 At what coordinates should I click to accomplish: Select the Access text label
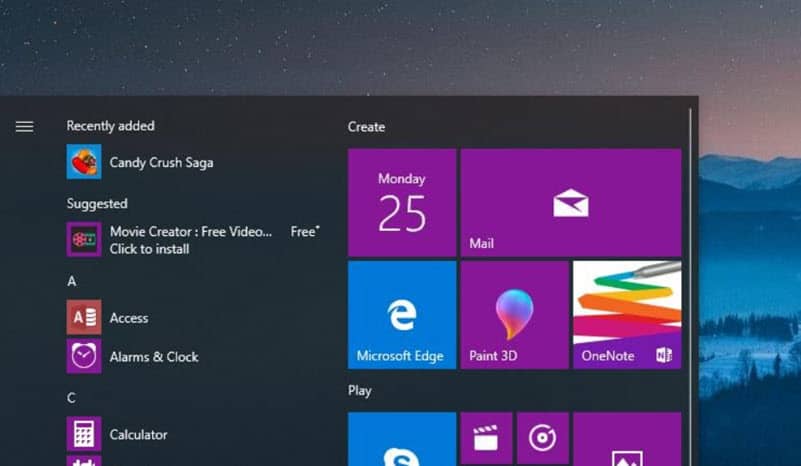click(x=129, y=318)
